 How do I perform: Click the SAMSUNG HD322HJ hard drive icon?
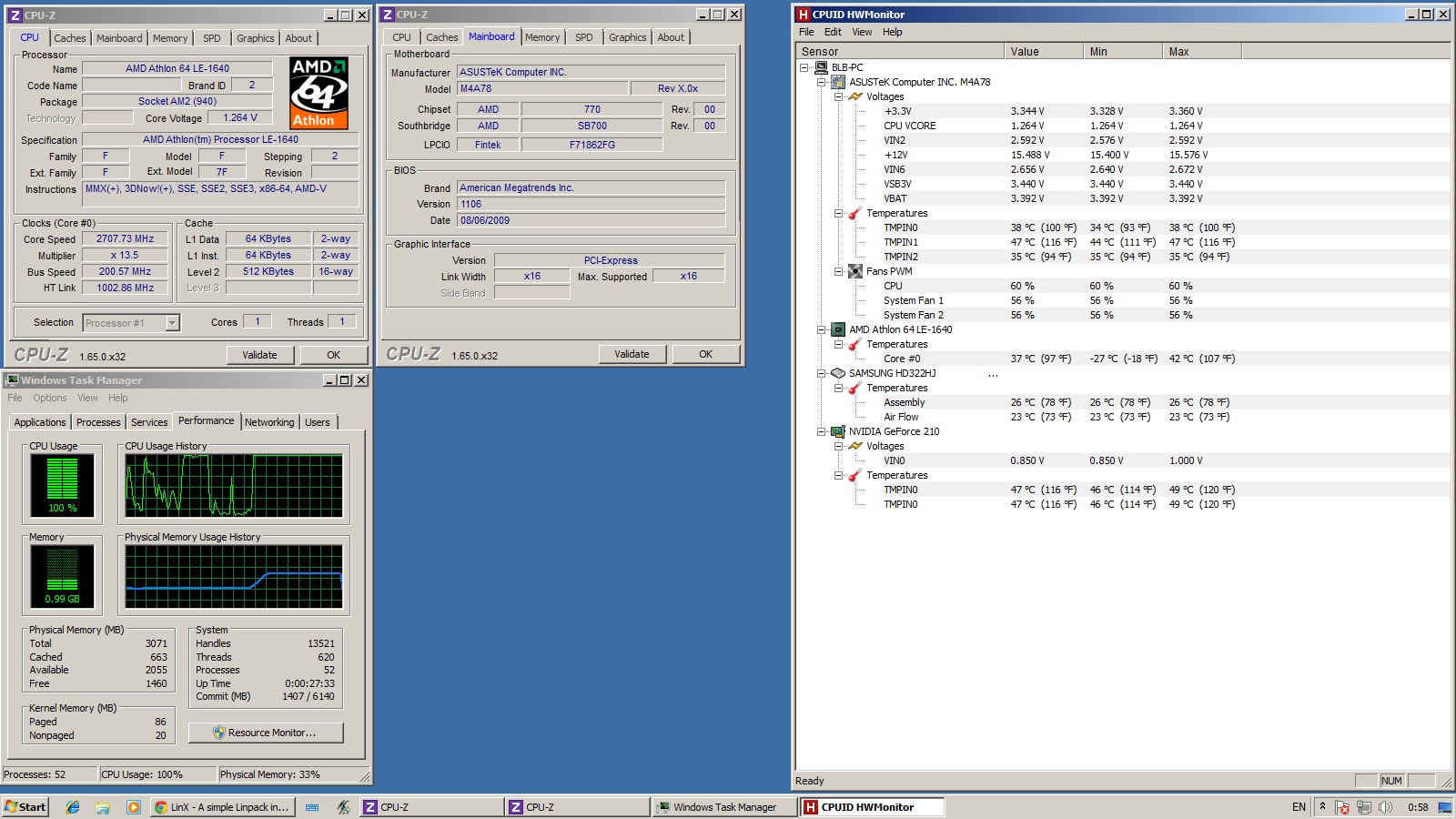pos(838,373)
